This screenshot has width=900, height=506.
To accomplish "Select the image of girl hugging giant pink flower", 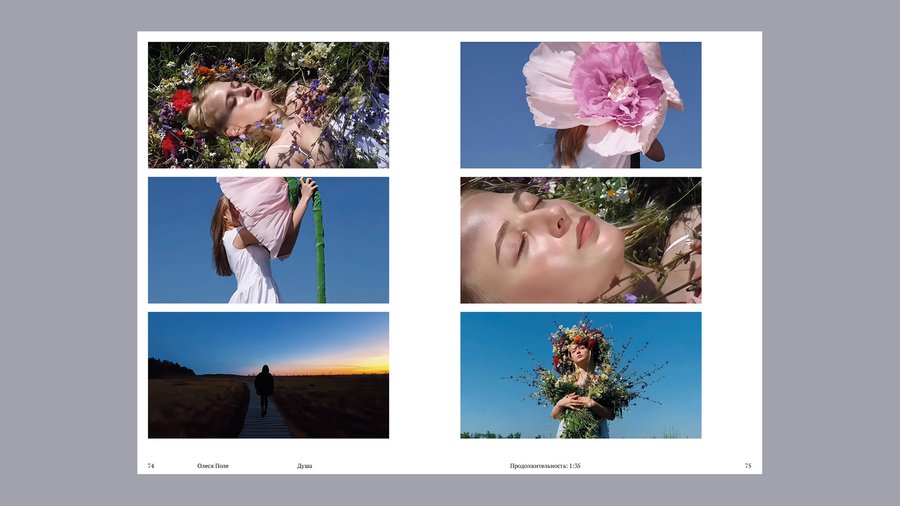I will pos(268,240).
